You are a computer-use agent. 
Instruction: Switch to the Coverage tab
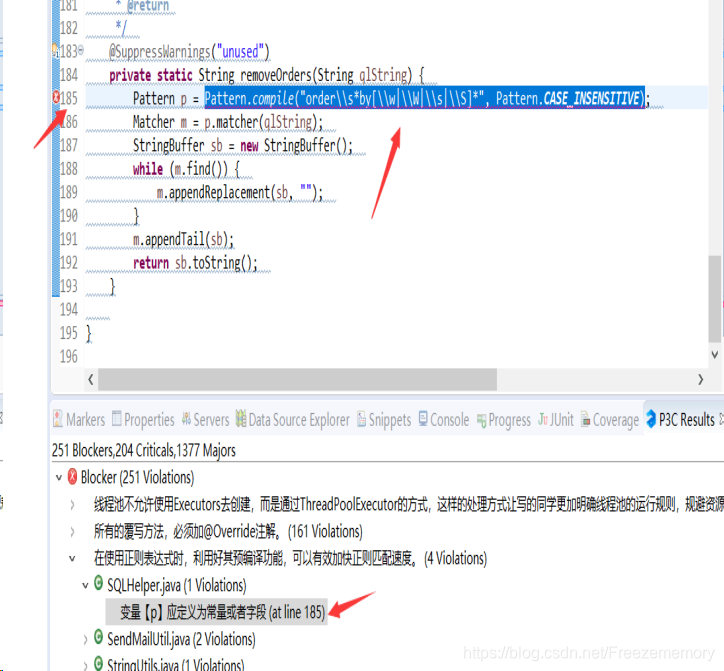(609, 420)
